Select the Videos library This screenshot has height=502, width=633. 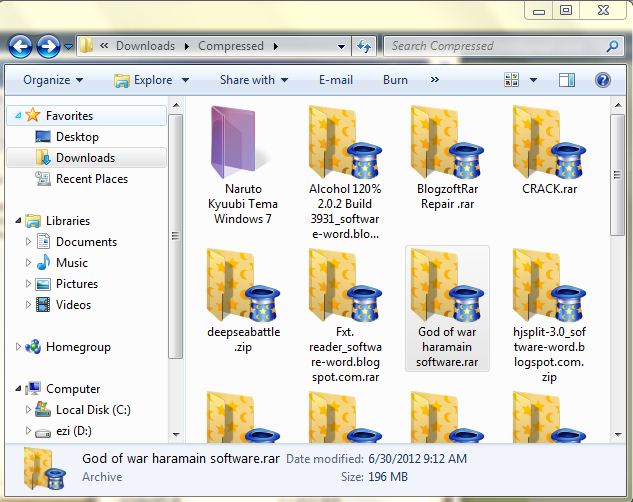click(x=73, y=305)
